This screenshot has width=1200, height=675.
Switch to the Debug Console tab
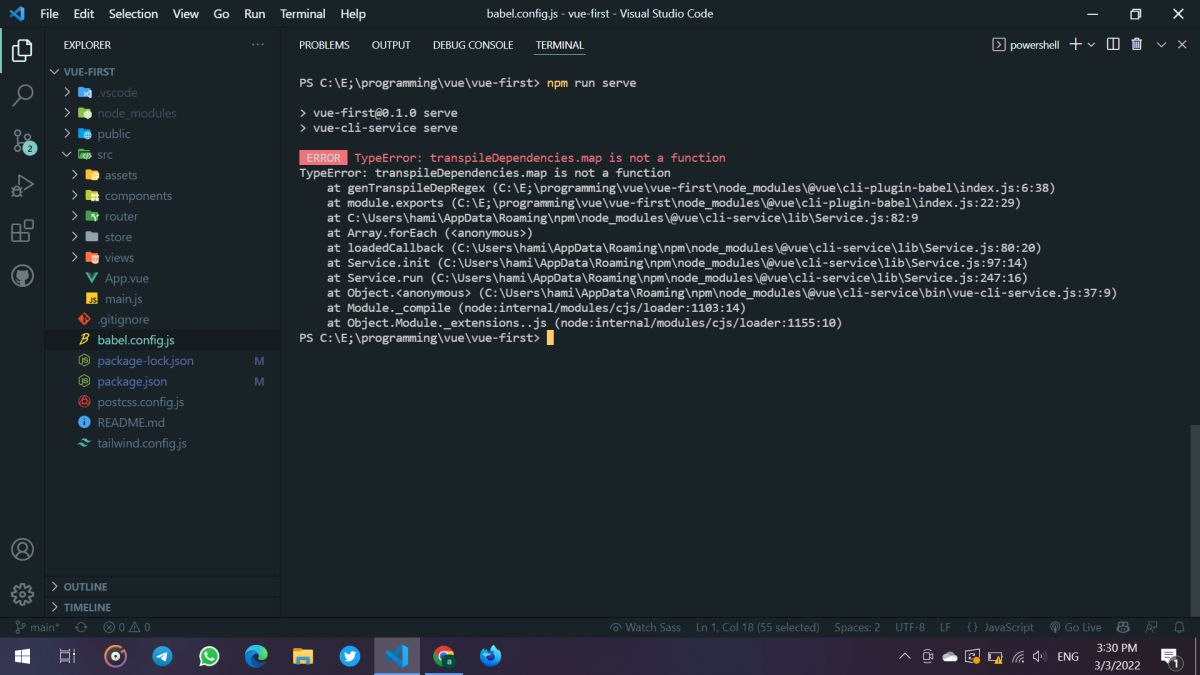click(x=473, y=45)
